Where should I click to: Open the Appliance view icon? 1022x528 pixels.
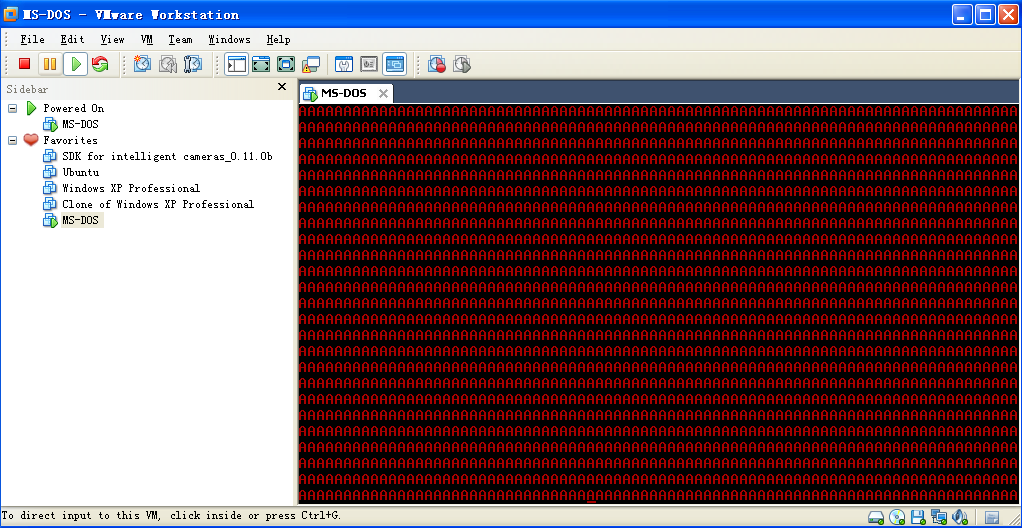(x=369, y=64)
